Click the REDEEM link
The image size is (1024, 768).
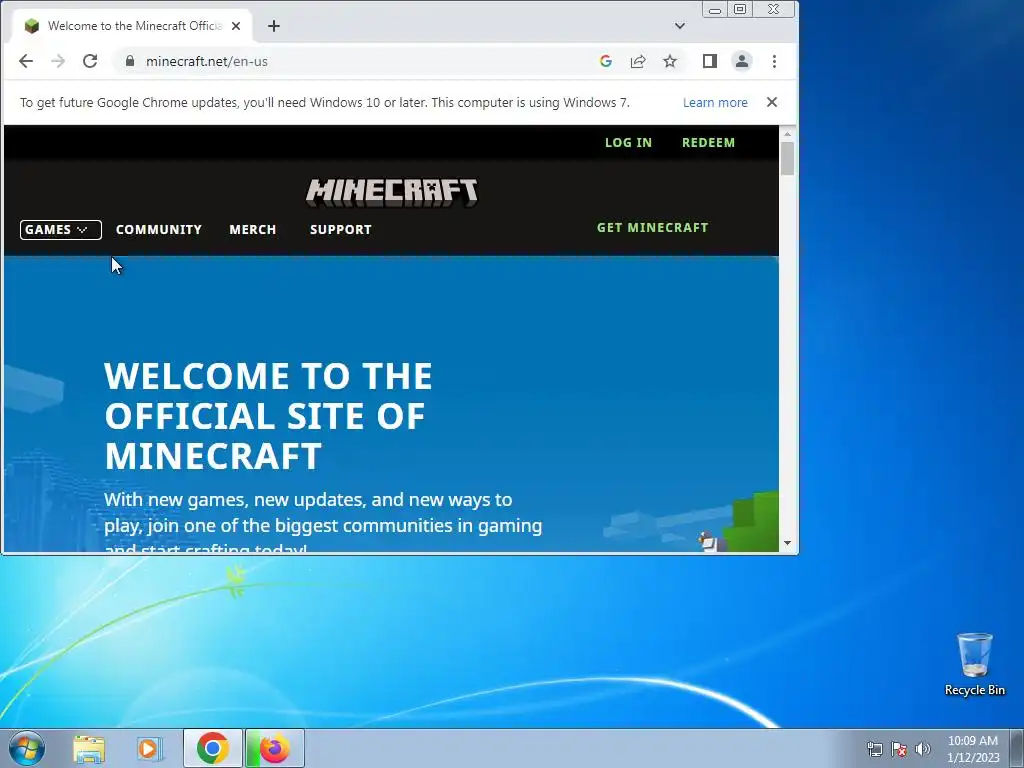coord(709,142)
